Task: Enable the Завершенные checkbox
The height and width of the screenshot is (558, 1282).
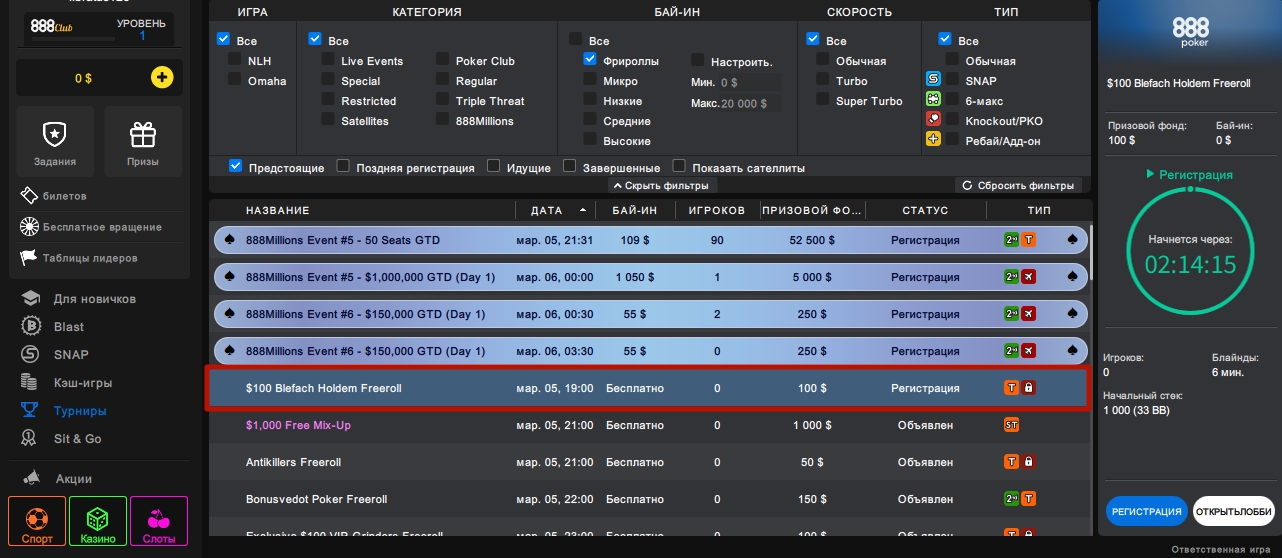Action: (x=570, y=166)
